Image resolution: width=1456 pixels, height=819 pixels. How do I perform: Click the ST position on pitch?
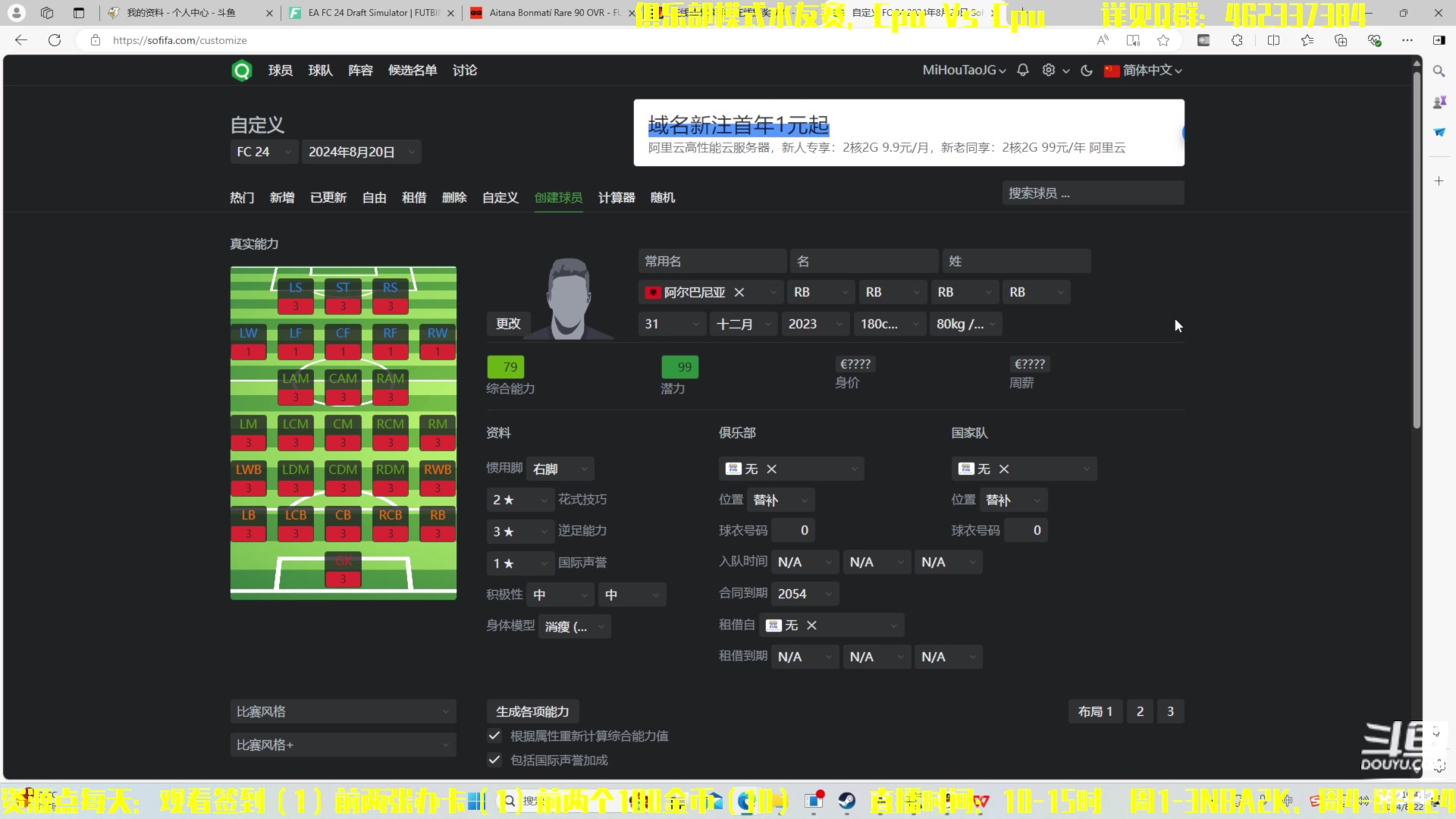[343, 296]
